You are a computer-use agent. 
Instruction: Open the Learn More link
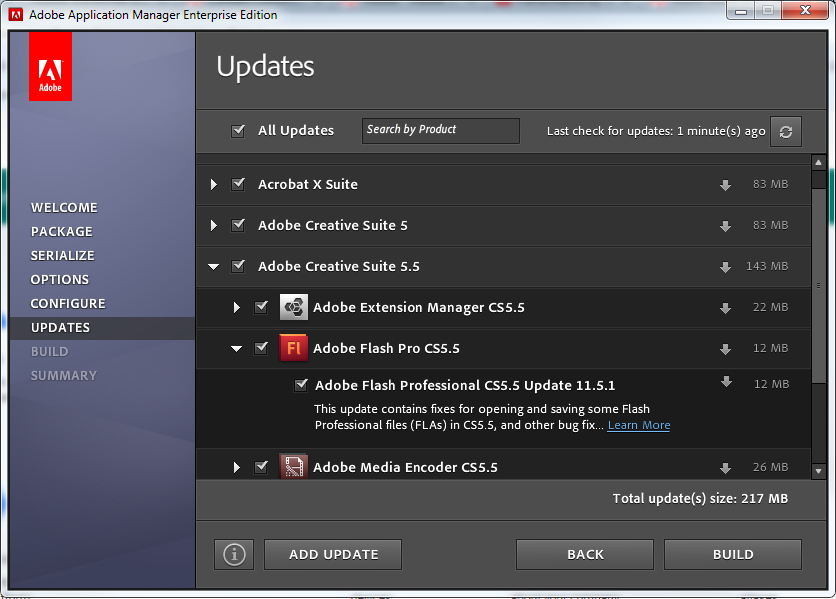coord(638,424)
